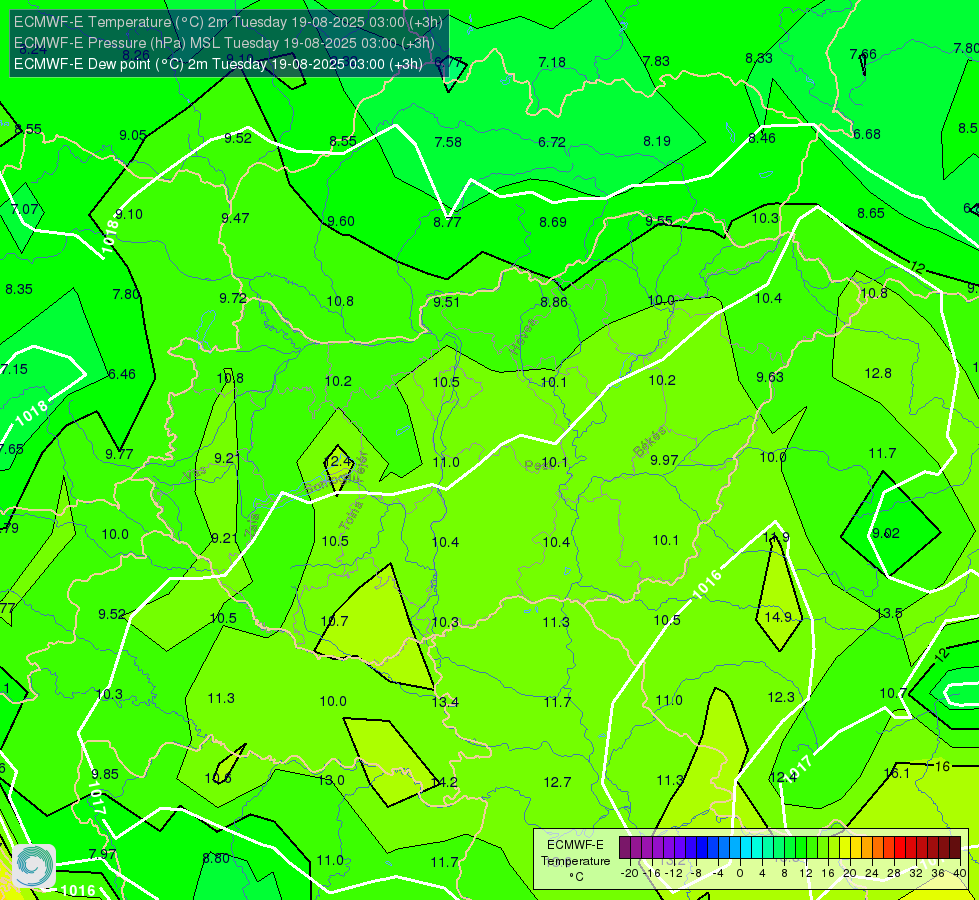
Task: Click the 9.51 temperature value
Action: tap(446, 302)
